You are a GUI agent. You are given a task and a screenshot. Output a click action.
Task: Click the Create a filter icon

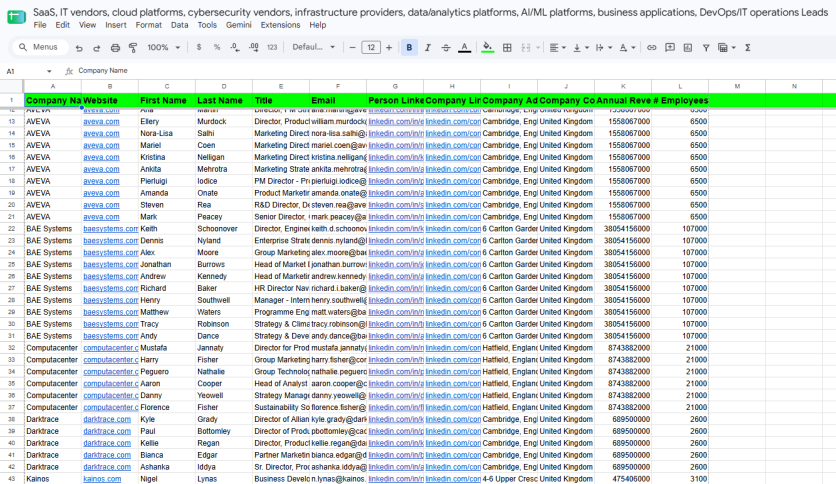pyautogui.click(x=706, y=47)
